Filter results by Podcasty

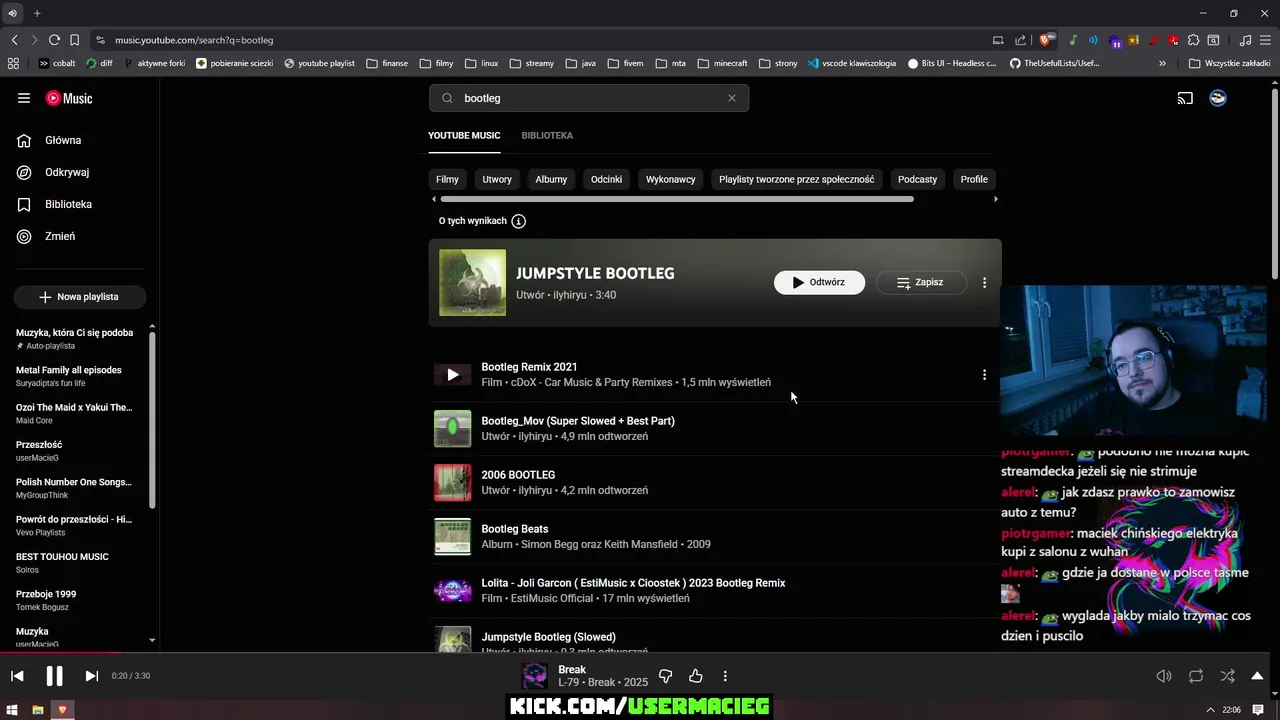pyautogui.click(x=917, y=180)
